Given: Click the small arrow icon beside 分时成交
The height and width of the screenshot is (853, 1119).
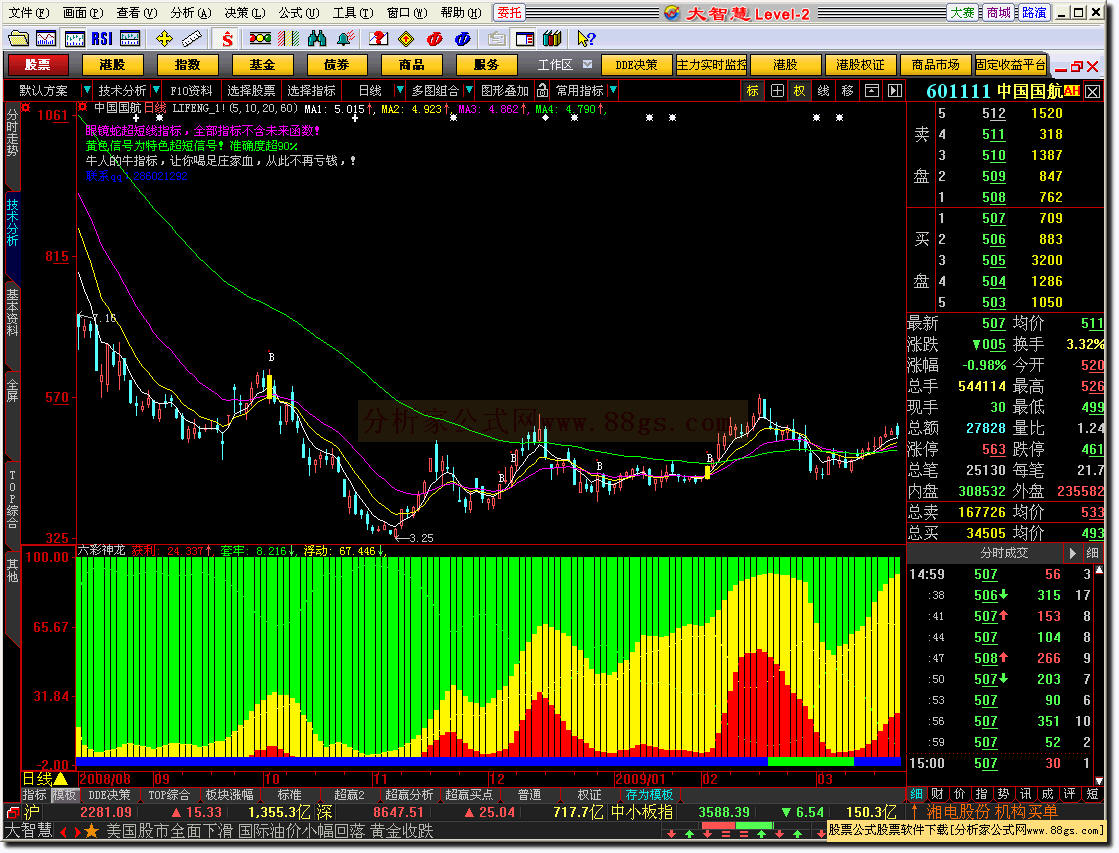Looking at the screenshot, I should click(1073, 553).
